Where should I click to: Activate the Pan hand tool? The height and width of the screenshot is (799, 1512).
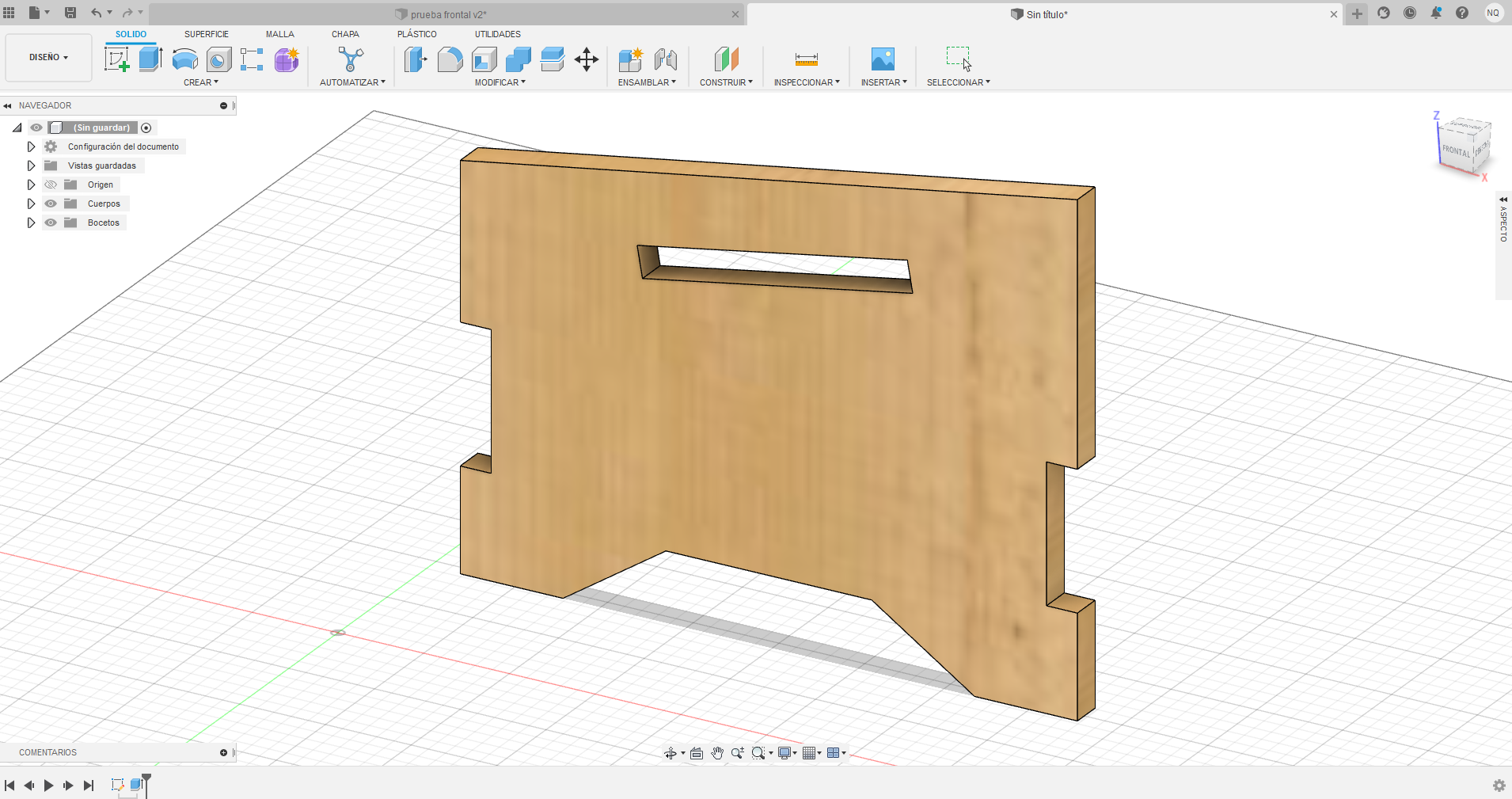717,753
